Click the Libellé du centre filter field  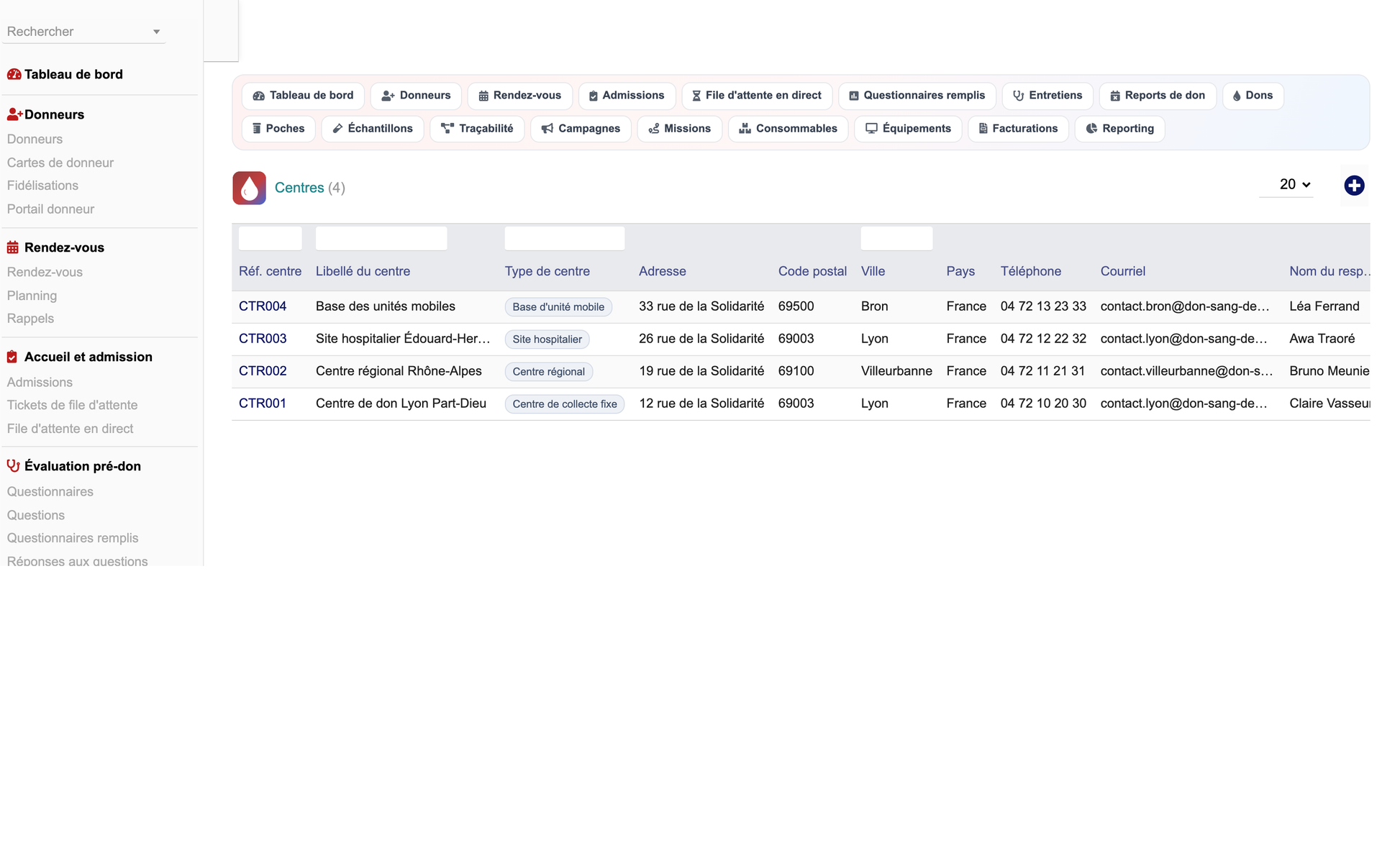tap(381, 238)
